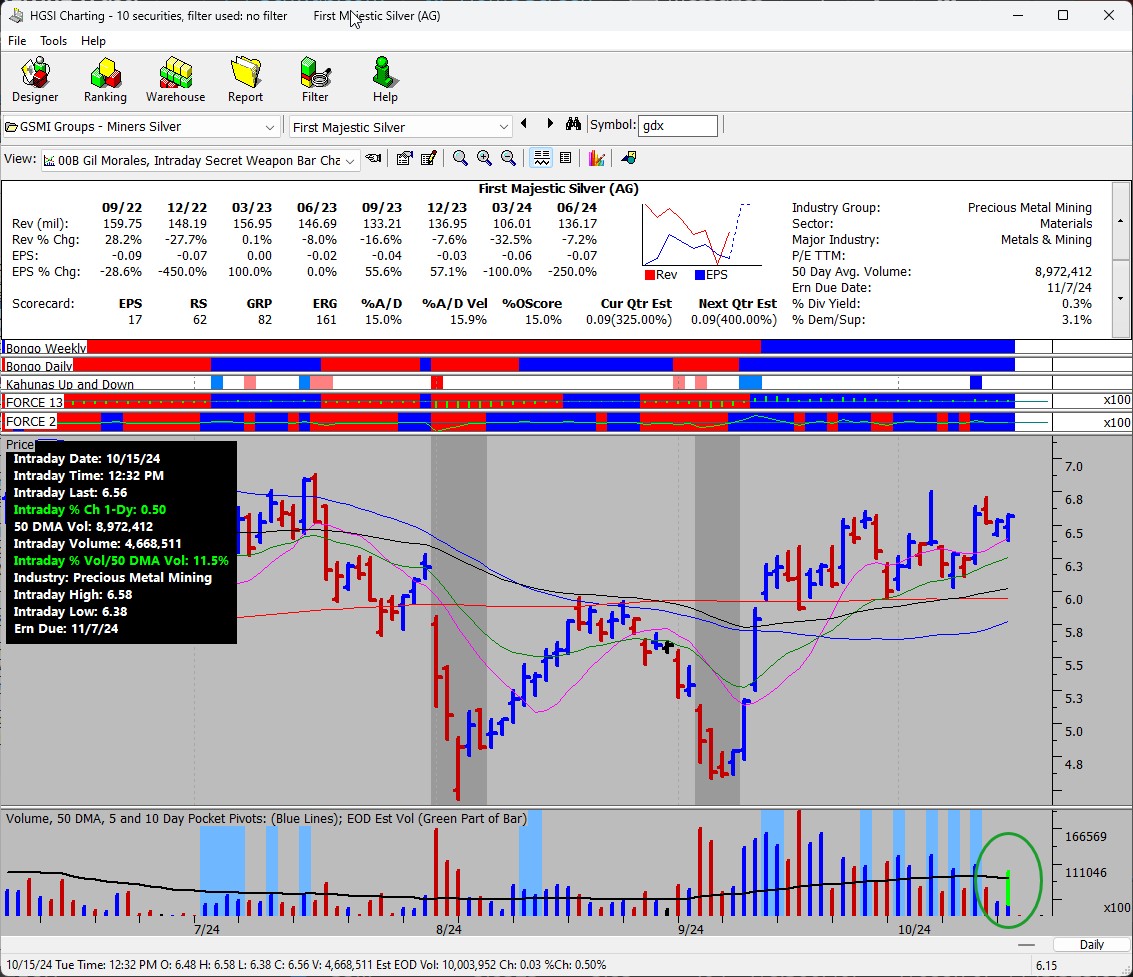This screenshot has height=977, width=1133.
Task: Click HGSI app icon in title bar
Action: pyautogui.click(x=16, y=15)
